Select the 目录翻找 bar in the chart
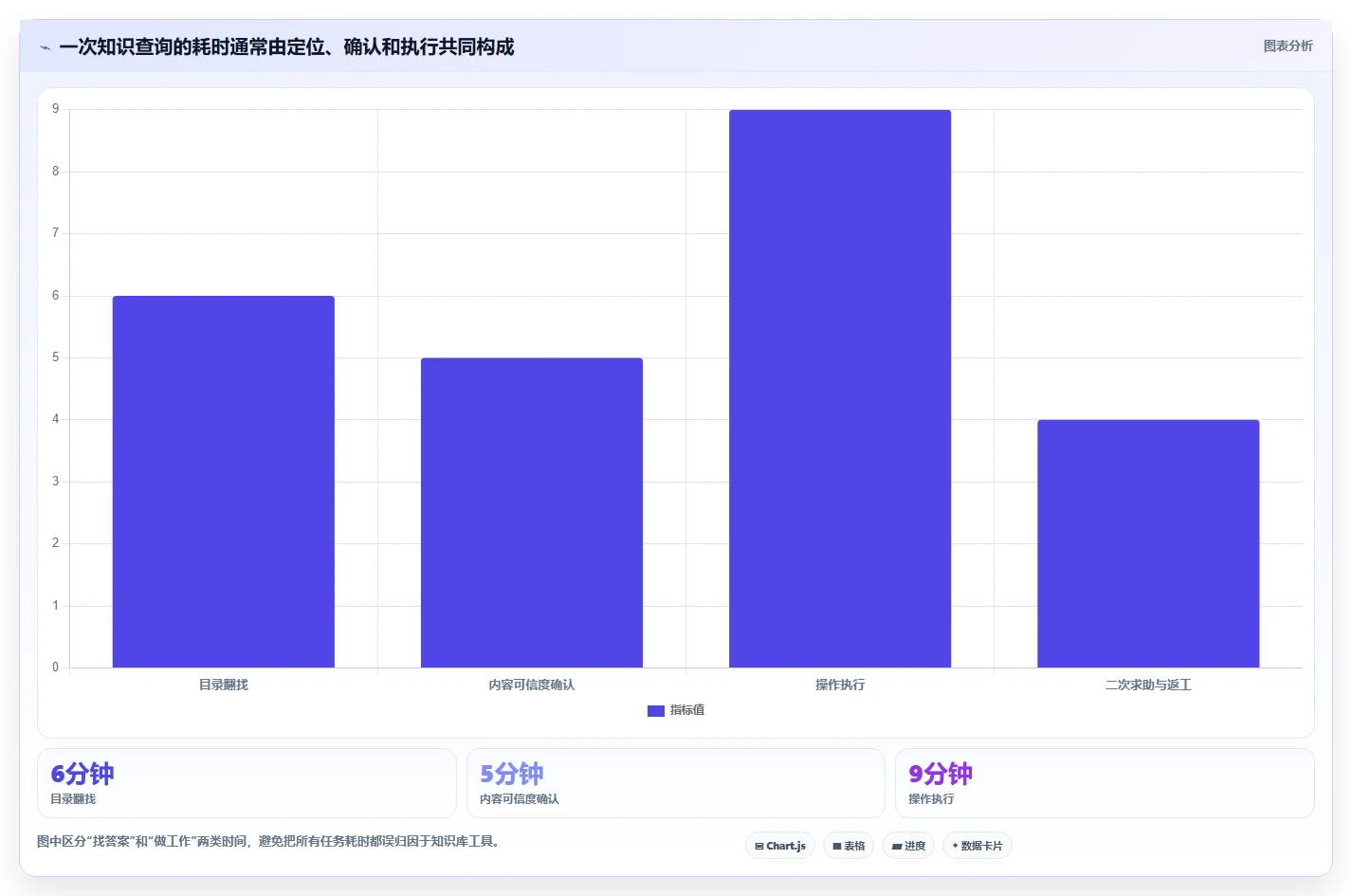 click(x=224, y=482)
